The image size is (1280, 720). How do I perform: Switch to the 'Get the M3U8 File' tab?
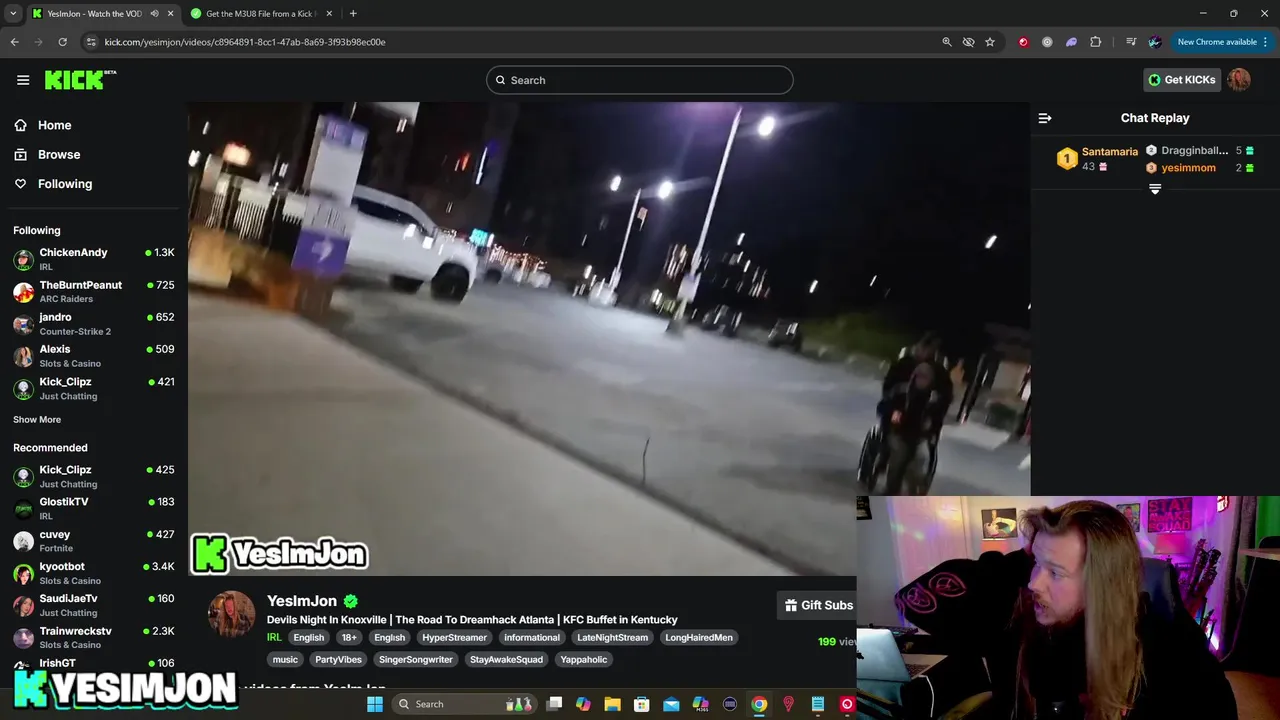262,14
